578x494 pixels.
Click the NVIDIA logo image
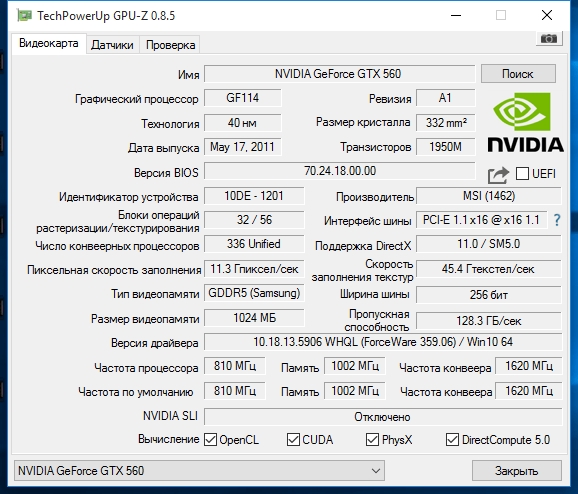coord(525,122)
